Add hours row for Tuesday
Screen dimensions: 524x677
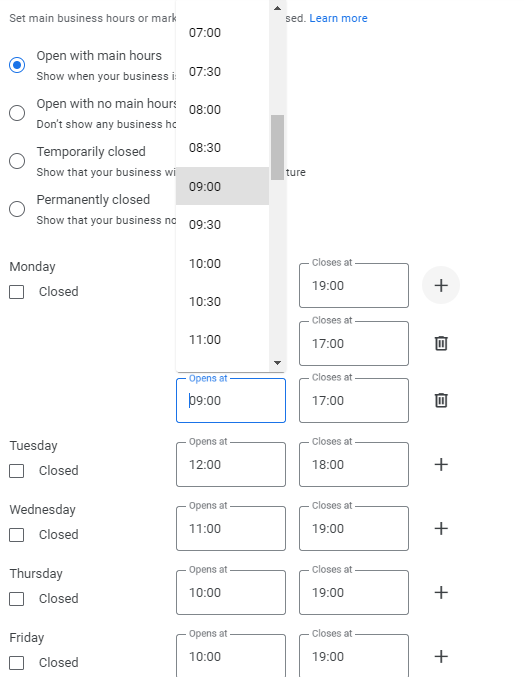(441, 465)
